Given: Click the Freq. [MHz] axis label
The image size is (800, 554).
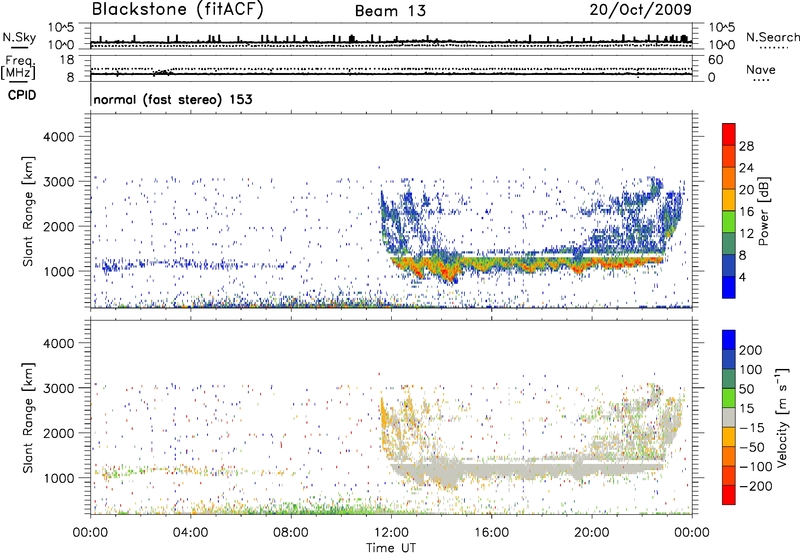Looking at the screenshot, I should coord(18,68).
